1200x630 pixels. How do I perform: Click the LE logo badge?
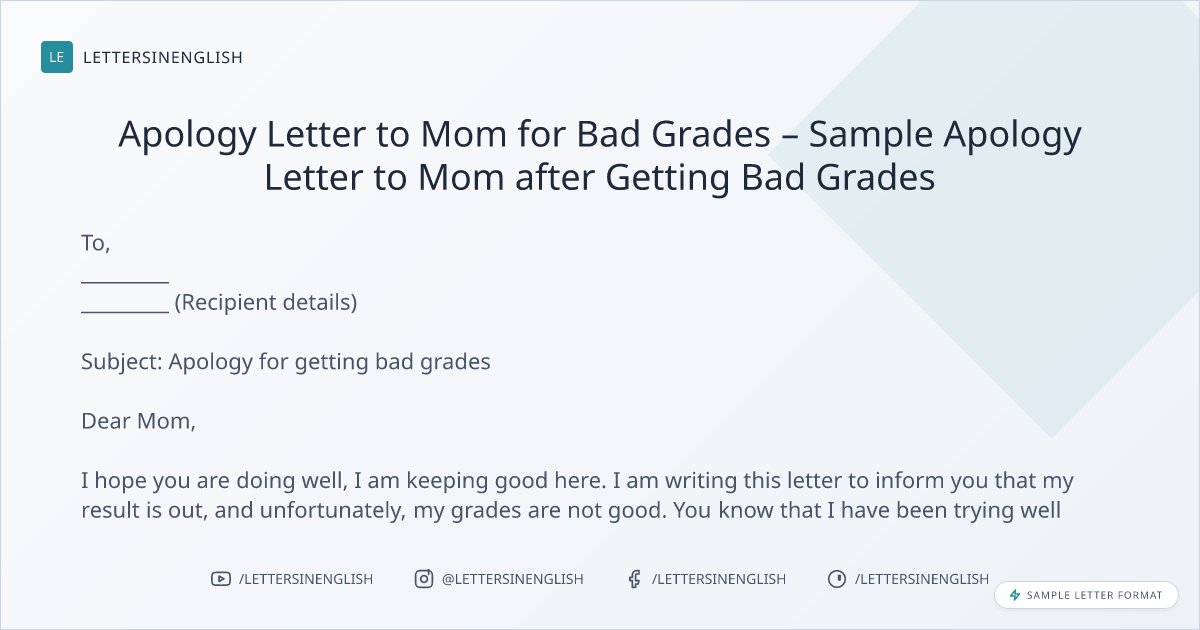pos(57,57)
